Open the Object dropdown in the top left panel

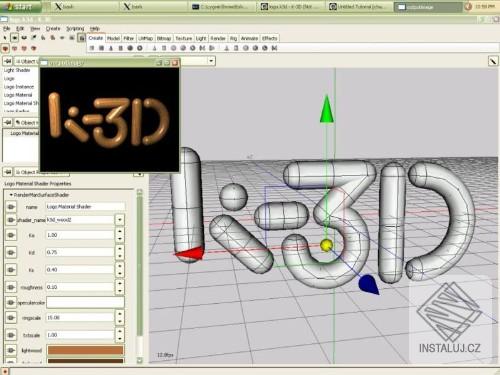[27, 61]
